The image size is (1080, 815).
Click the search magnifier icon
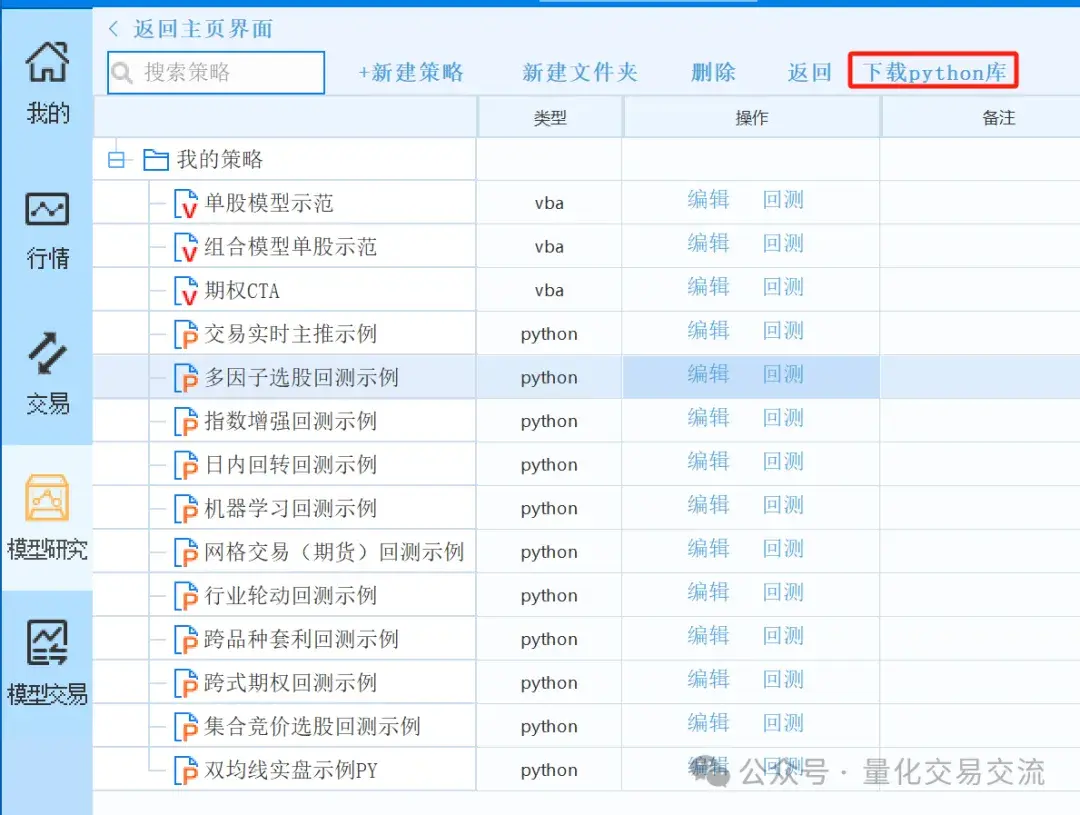122,72
